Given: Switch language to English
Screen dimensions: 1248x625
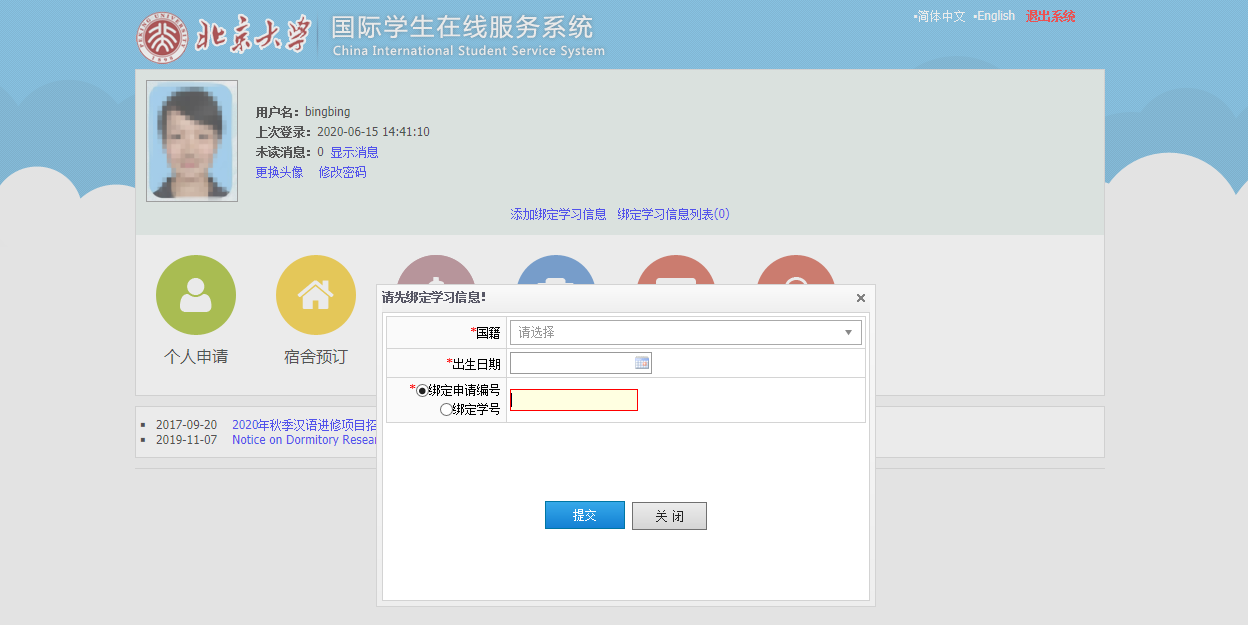Looking at the screenshot, I should (x=995, y=16).
